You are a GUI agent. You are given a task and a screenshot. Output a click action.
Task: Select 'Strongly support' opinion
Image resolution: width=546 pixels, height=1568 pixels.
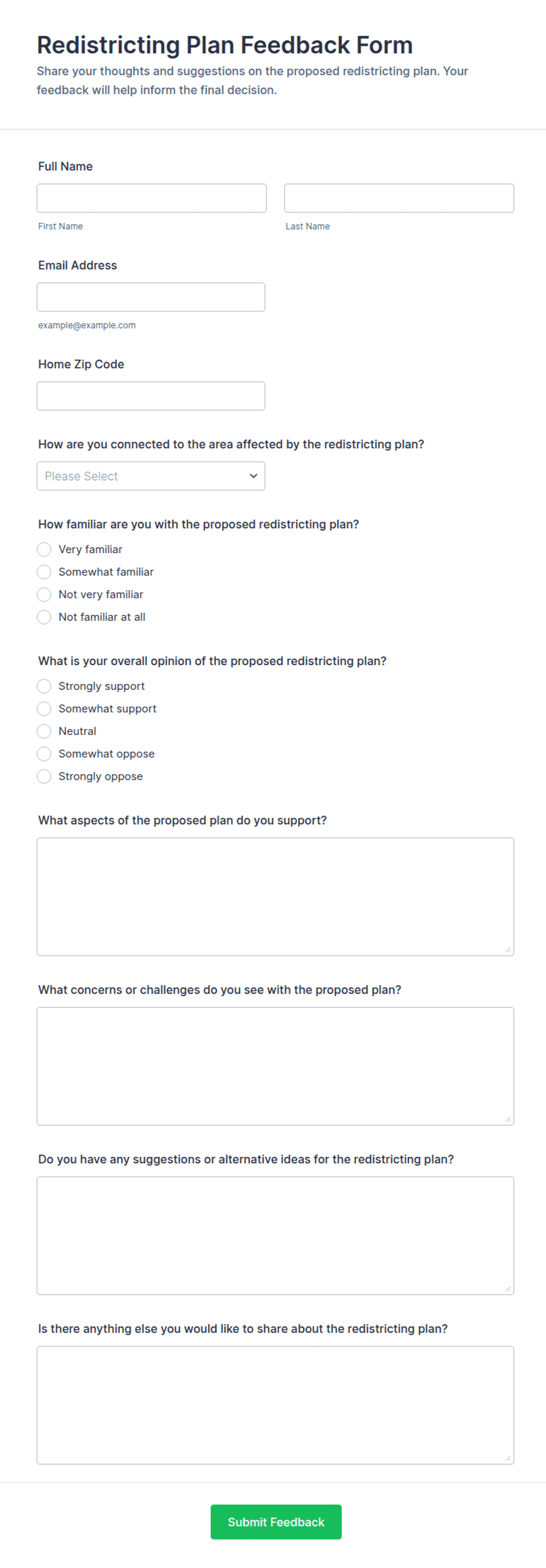click(x=44, y=686)
